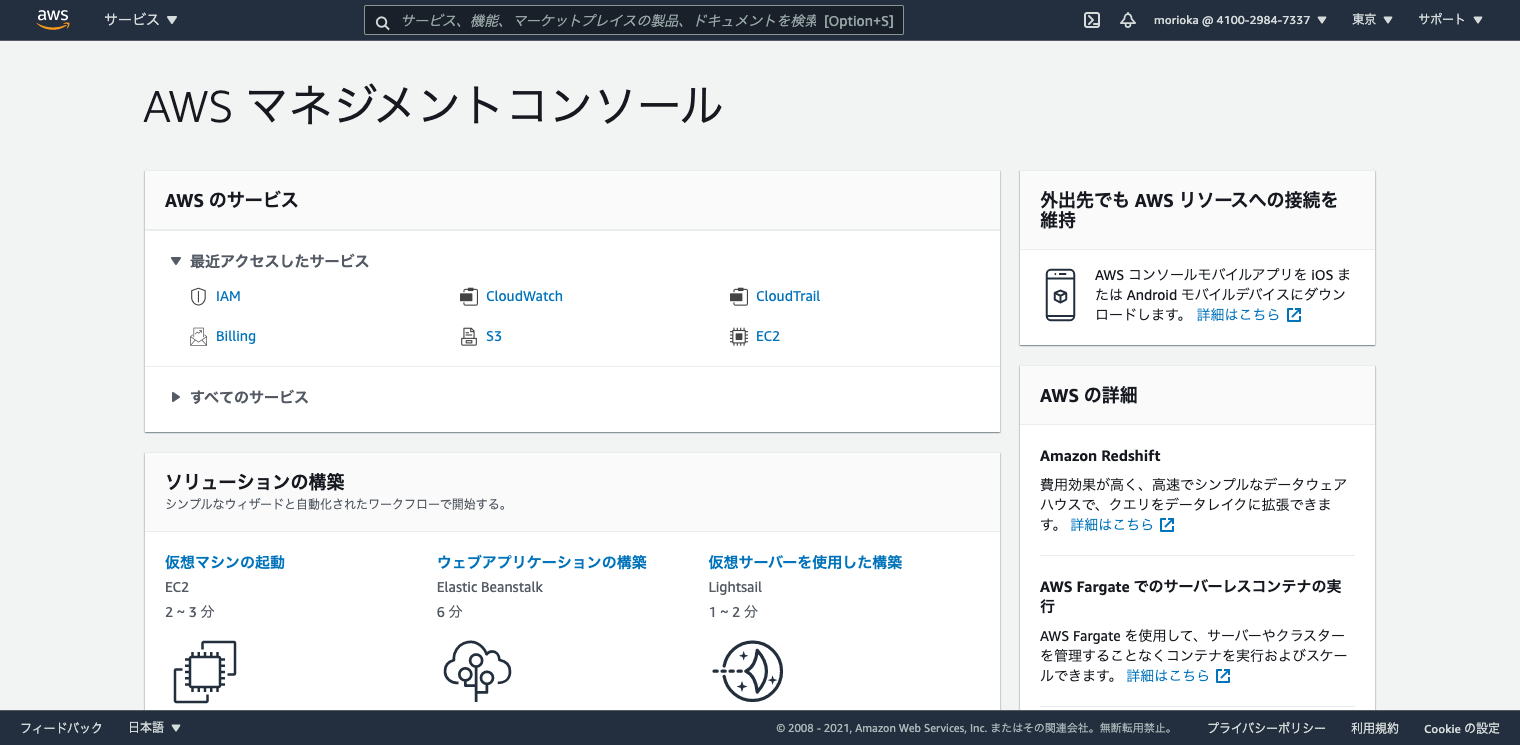The width and height of the screenshot is (1520, 745).
Task: Click the EC2 subtitle under 仮想マシンの起動
Action: coord(177,587)
